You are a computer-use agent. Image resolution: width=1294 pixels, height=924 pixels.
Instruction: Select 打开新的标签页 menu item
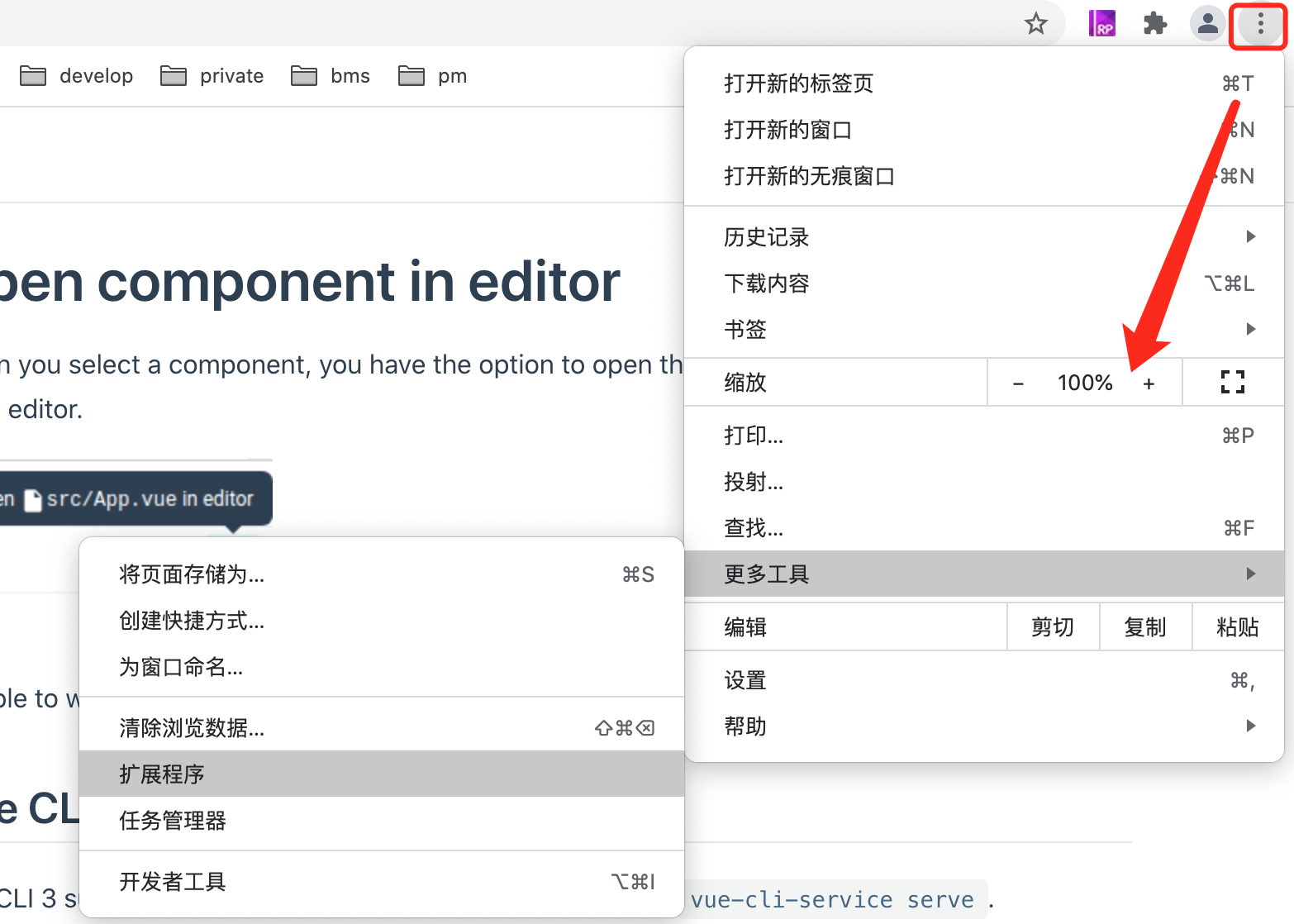coord(984,83)
